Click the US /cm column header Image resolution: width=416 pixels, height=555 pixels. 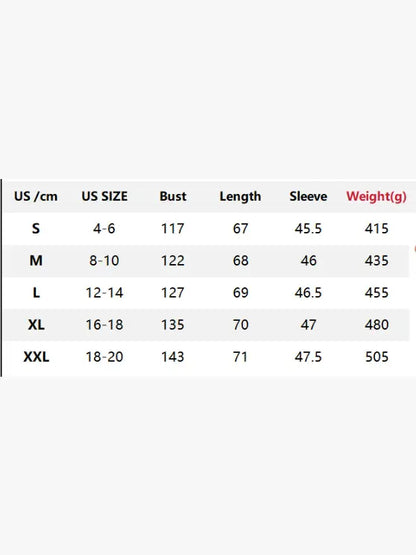pyautogui.click(x=36, y=196)
